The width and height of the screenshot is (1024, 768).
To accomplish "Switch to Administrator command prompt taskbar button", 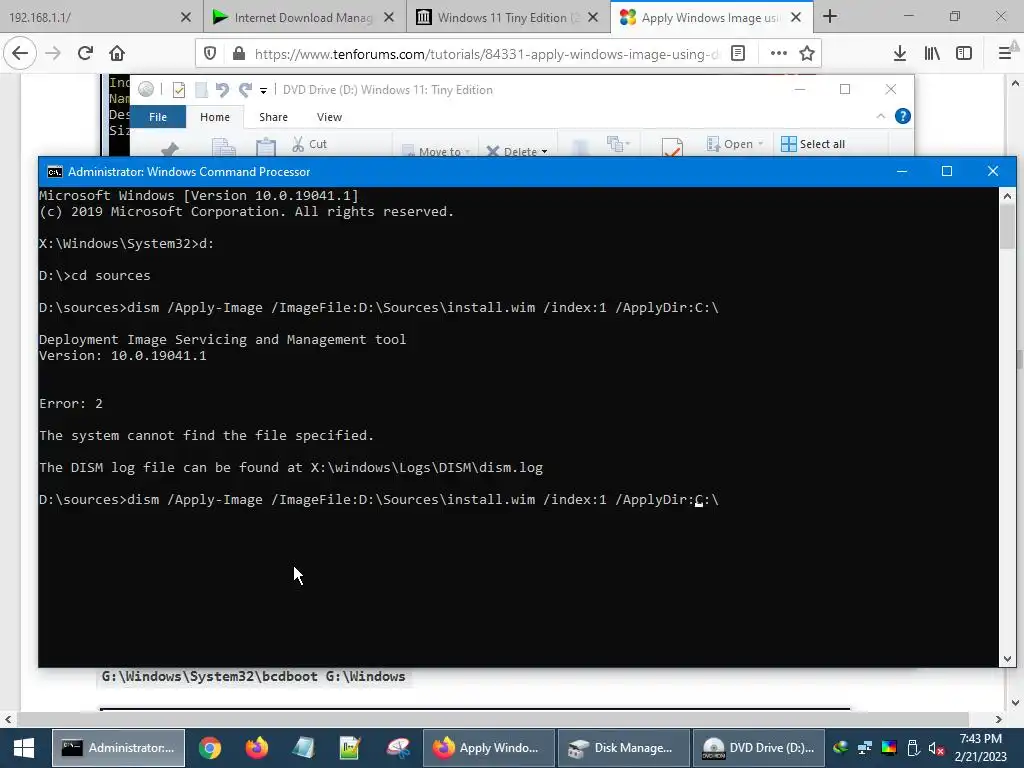I will 118,748.
